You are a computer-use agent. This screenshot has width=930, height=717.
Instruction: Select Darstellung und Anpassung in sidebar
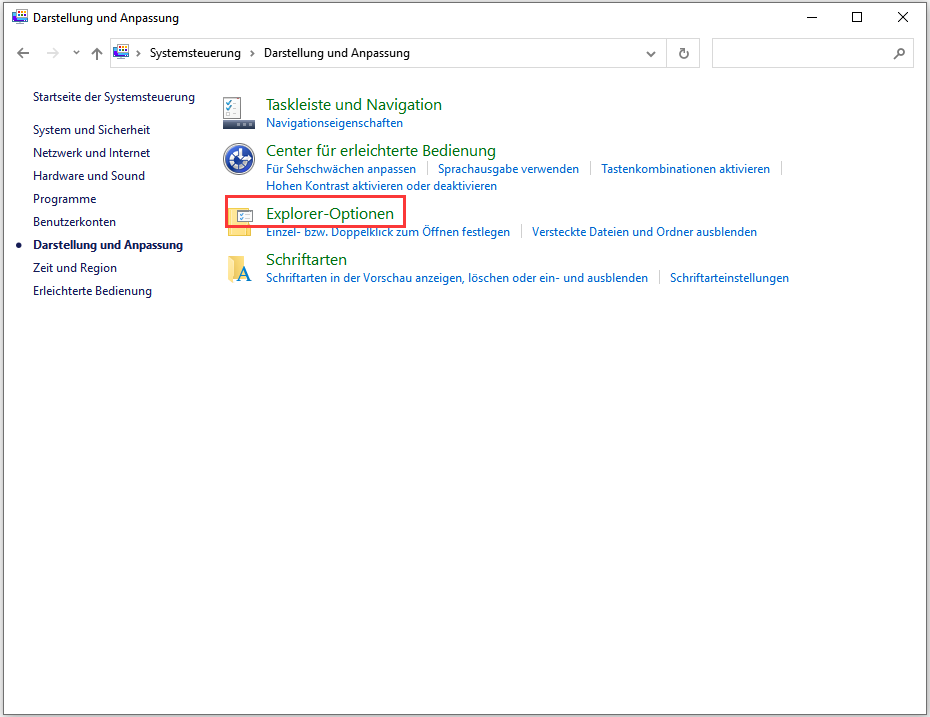tap(108, 245)
